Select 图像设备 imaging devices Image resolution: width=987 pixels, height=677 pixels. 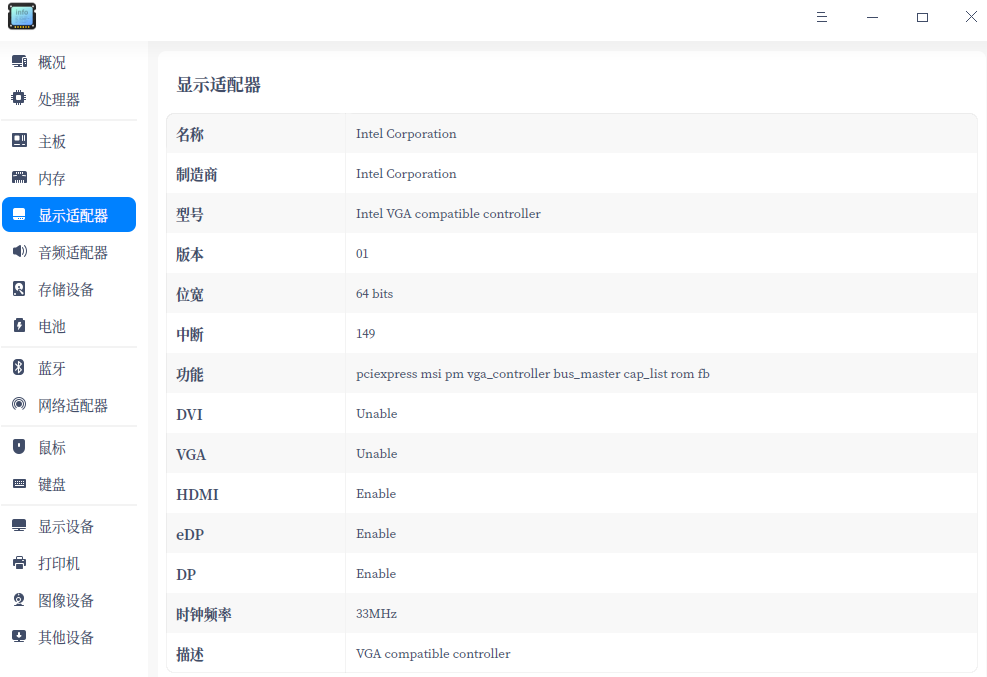[x=69, y=601]
